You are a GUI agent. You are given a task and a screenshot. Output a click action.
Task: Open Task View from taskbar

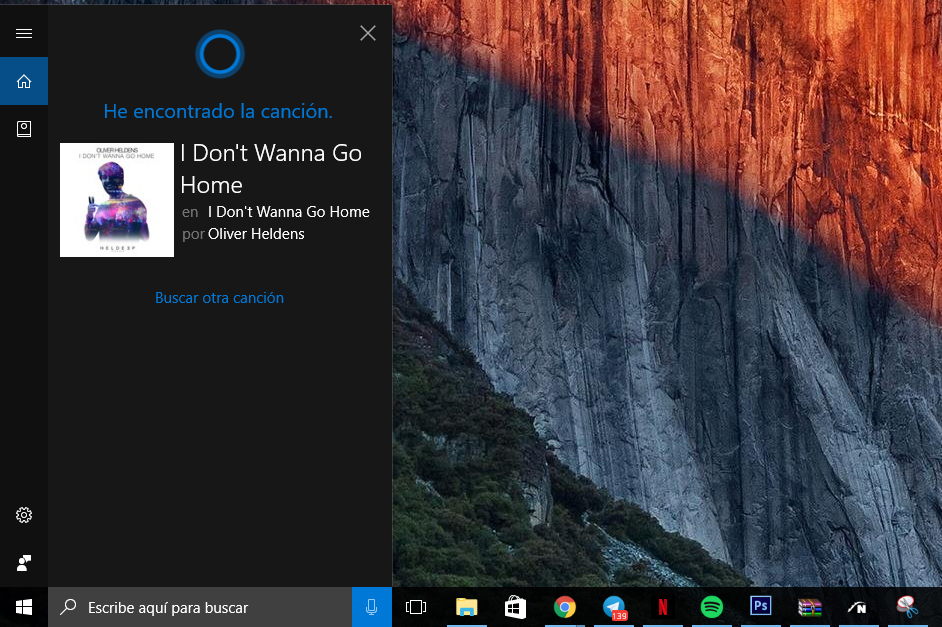(416, 607)
